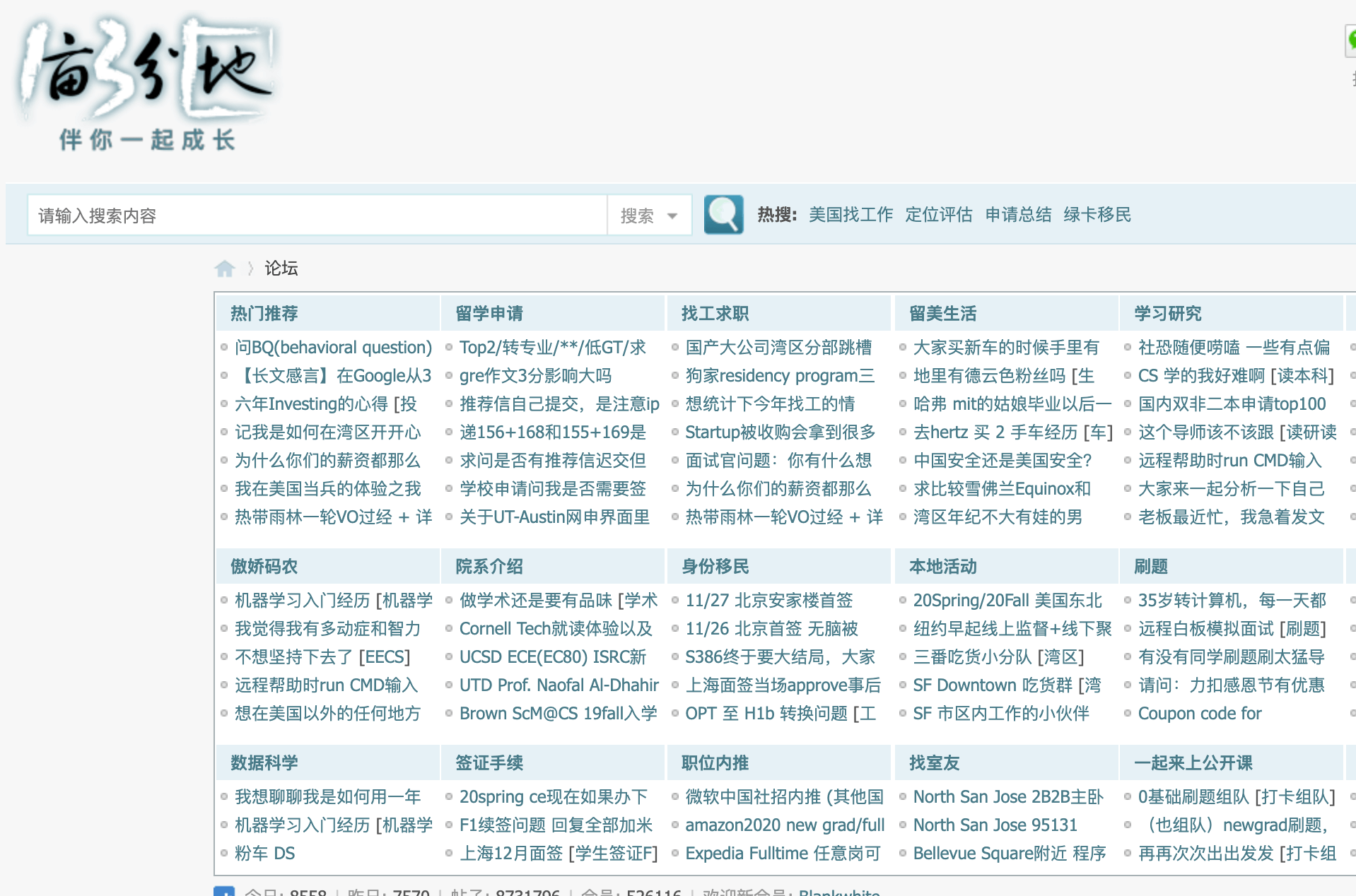1356x896 pixels.
Task: Open hot search 美国找工作
Action: [851, 215]
